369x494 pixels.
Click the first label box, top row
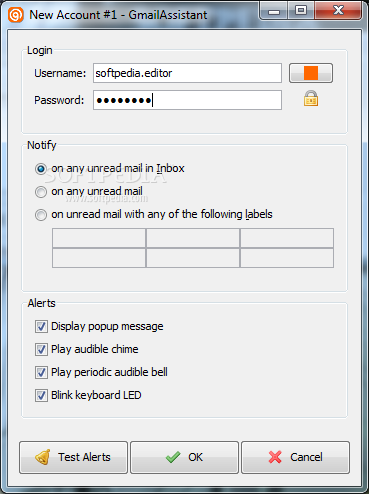click(99, 238)
